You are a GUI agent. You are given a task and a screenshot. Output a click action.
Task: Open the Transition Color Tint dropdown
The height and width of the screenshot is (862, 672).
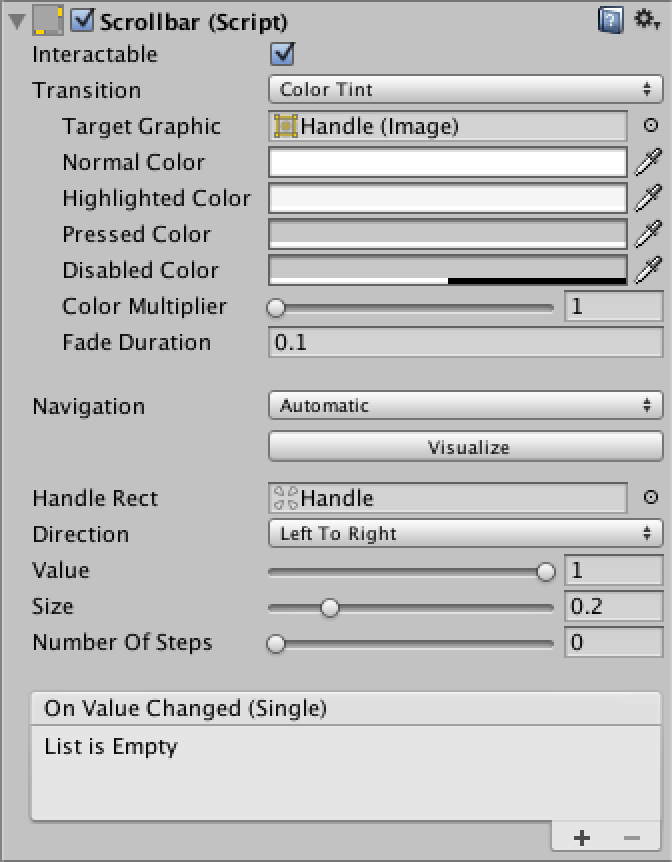(x=465, y=90)
